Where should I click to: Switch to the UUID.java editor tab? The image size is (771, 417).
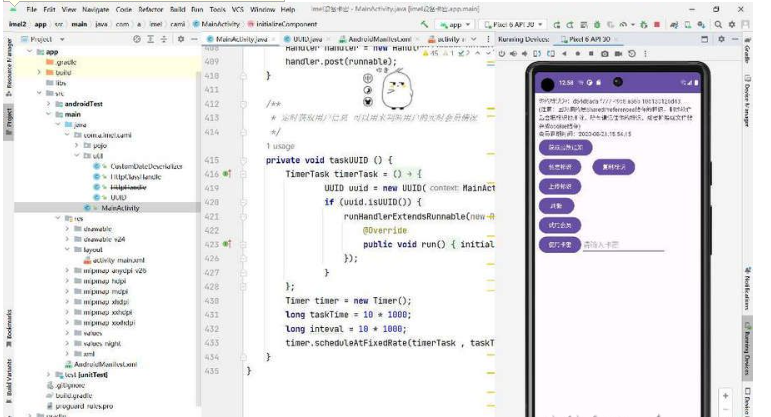click(309, 39)
